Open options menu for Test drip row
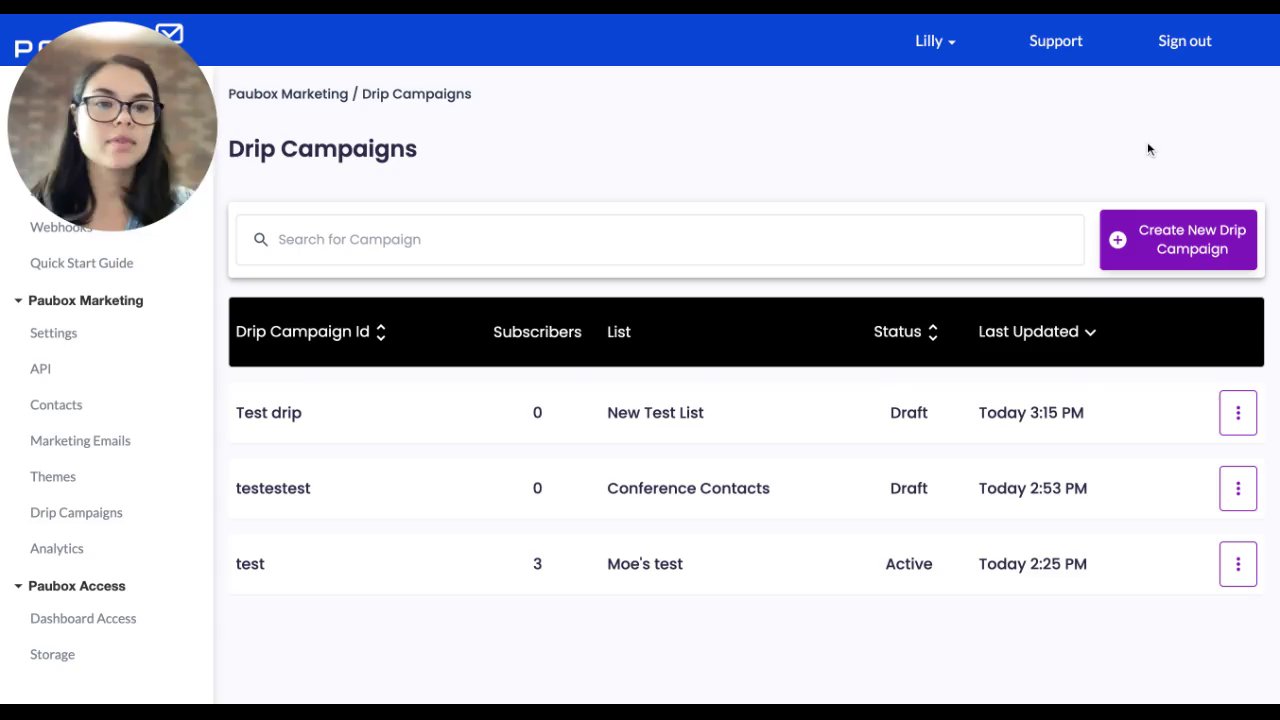 (x=1238, y=413)
